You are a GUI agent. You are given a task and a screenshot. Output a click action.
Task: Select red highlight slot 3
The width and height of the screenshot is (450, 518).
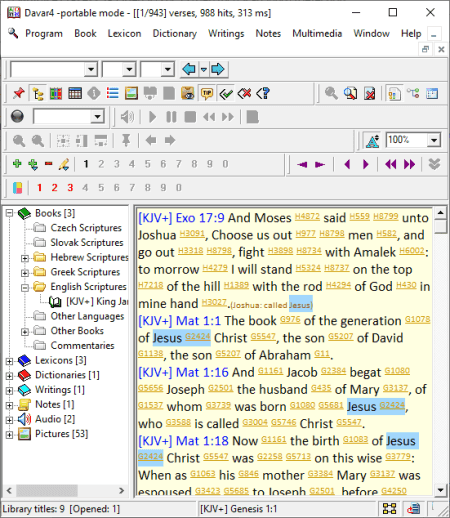[x=70, y=187]
